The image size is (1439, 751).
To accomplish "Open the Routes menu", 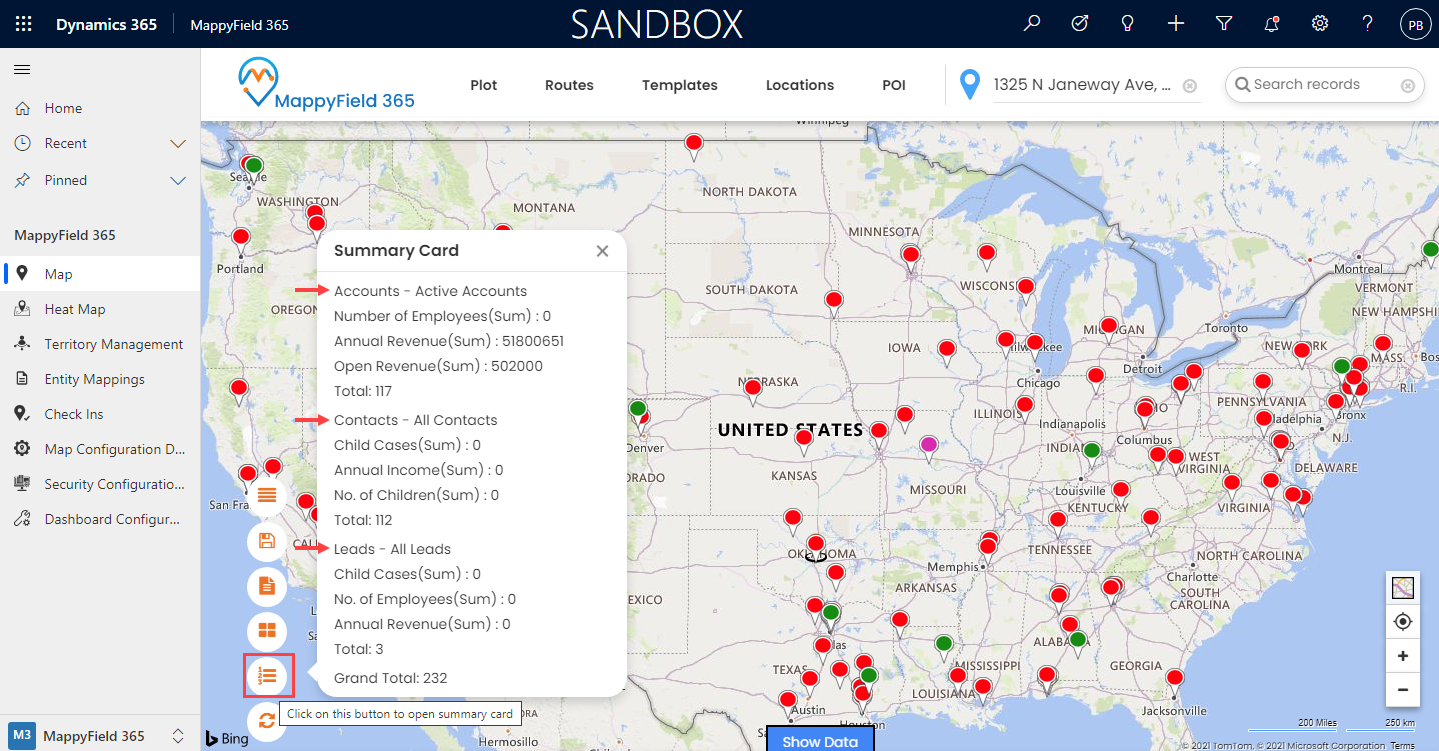I will tap(569, 85).
